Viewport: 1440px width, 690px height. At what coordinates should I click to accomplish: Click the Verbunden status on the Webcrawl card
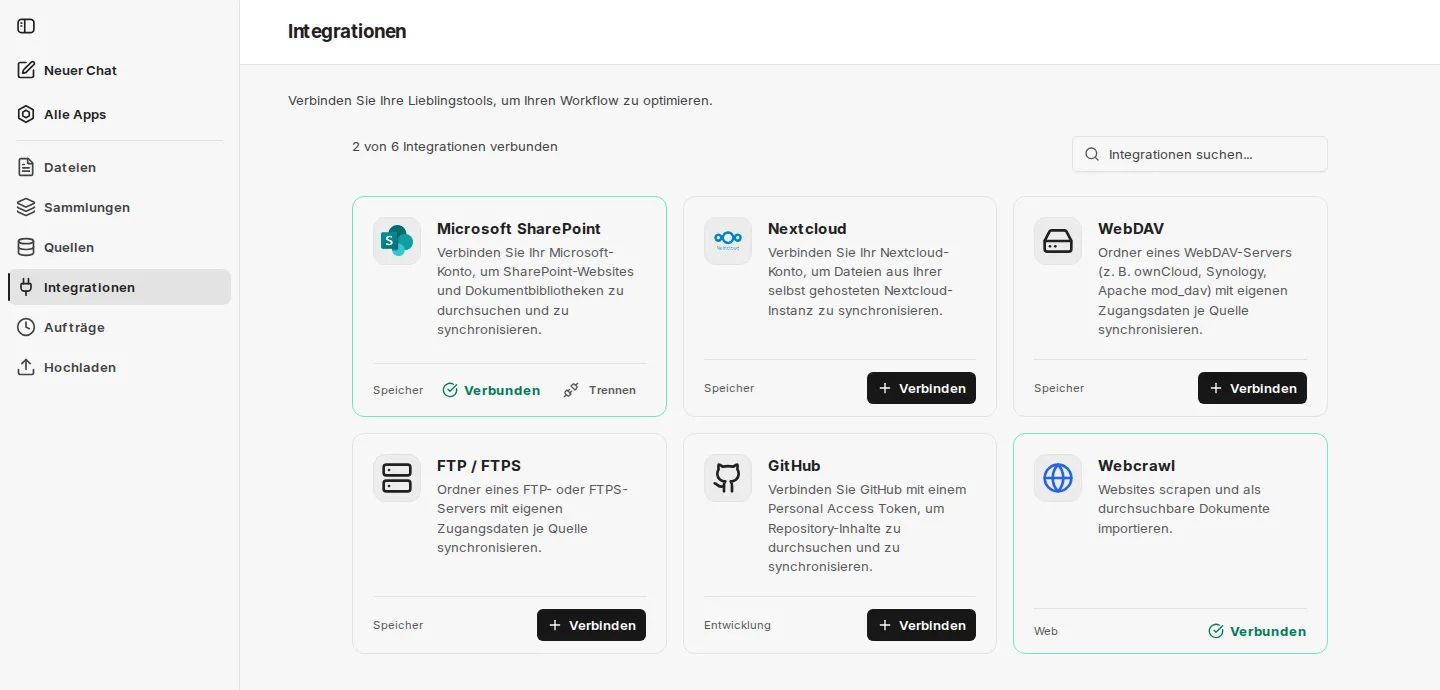click(1257, 631)
